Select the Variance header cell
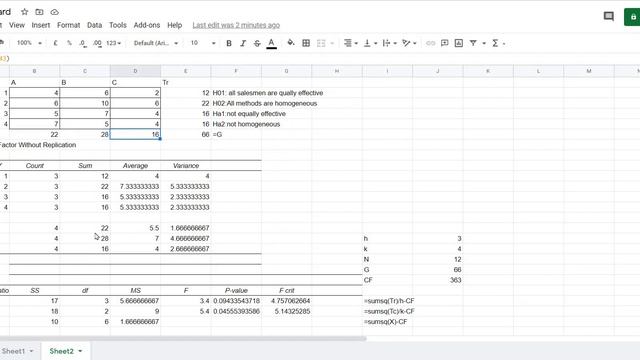 point(186,166)
